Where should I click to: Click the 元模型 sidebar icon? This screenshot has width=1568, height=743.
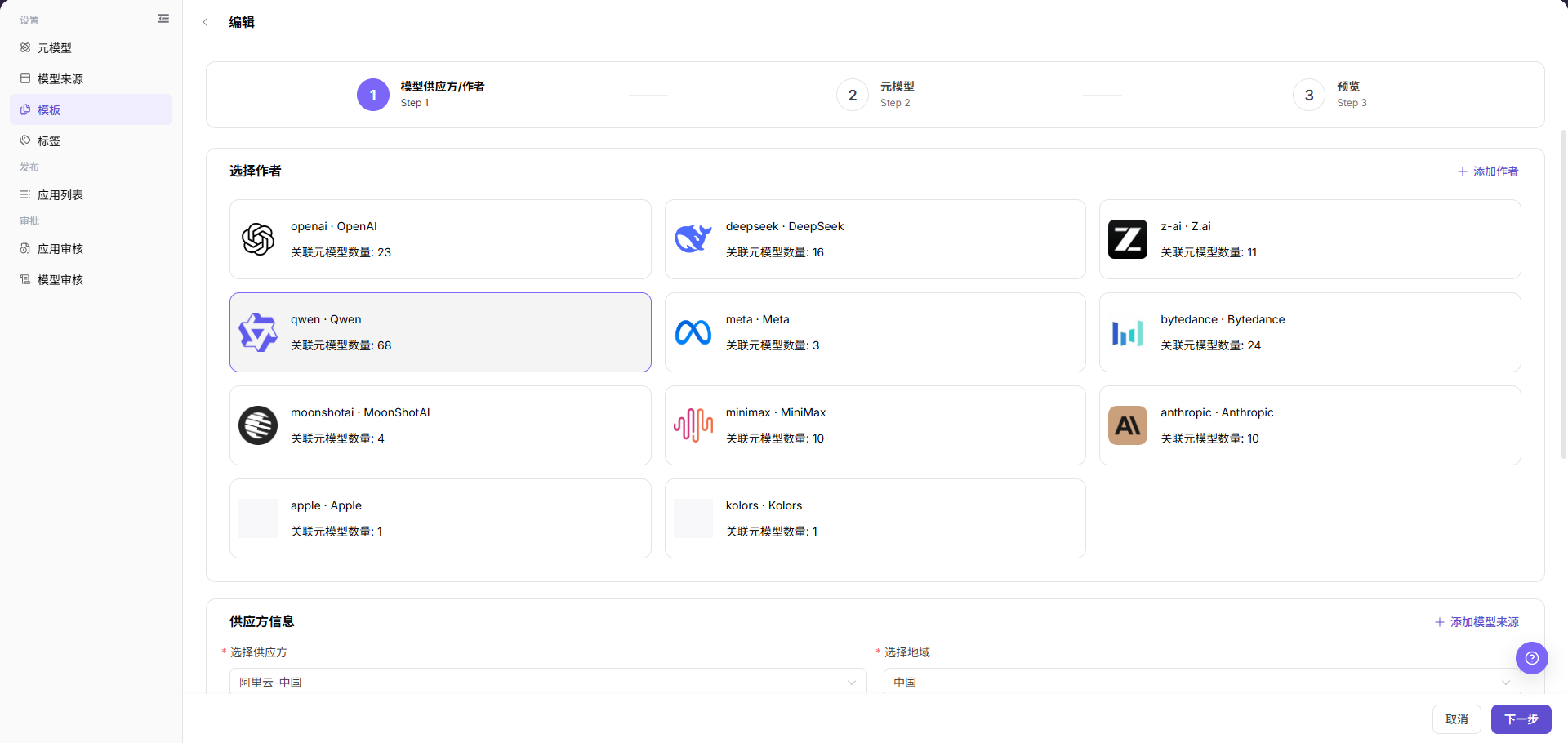tap(25, 48)
